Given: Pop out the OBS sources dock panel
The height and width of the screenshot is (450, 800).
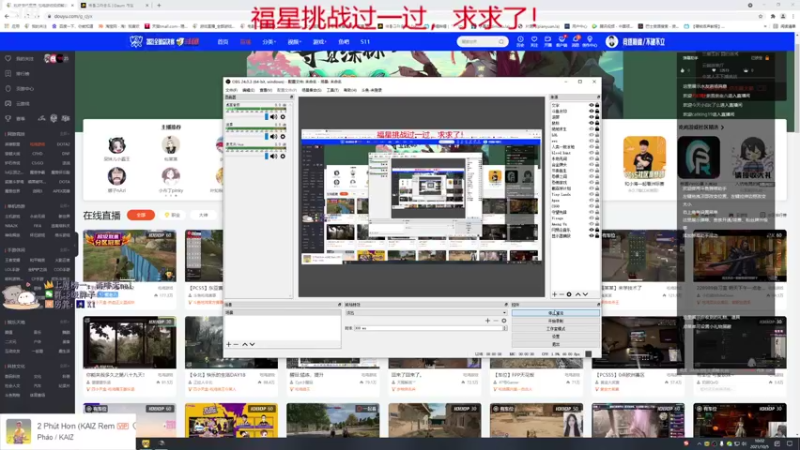Looking at the screenshot, I should coord(598,97).
